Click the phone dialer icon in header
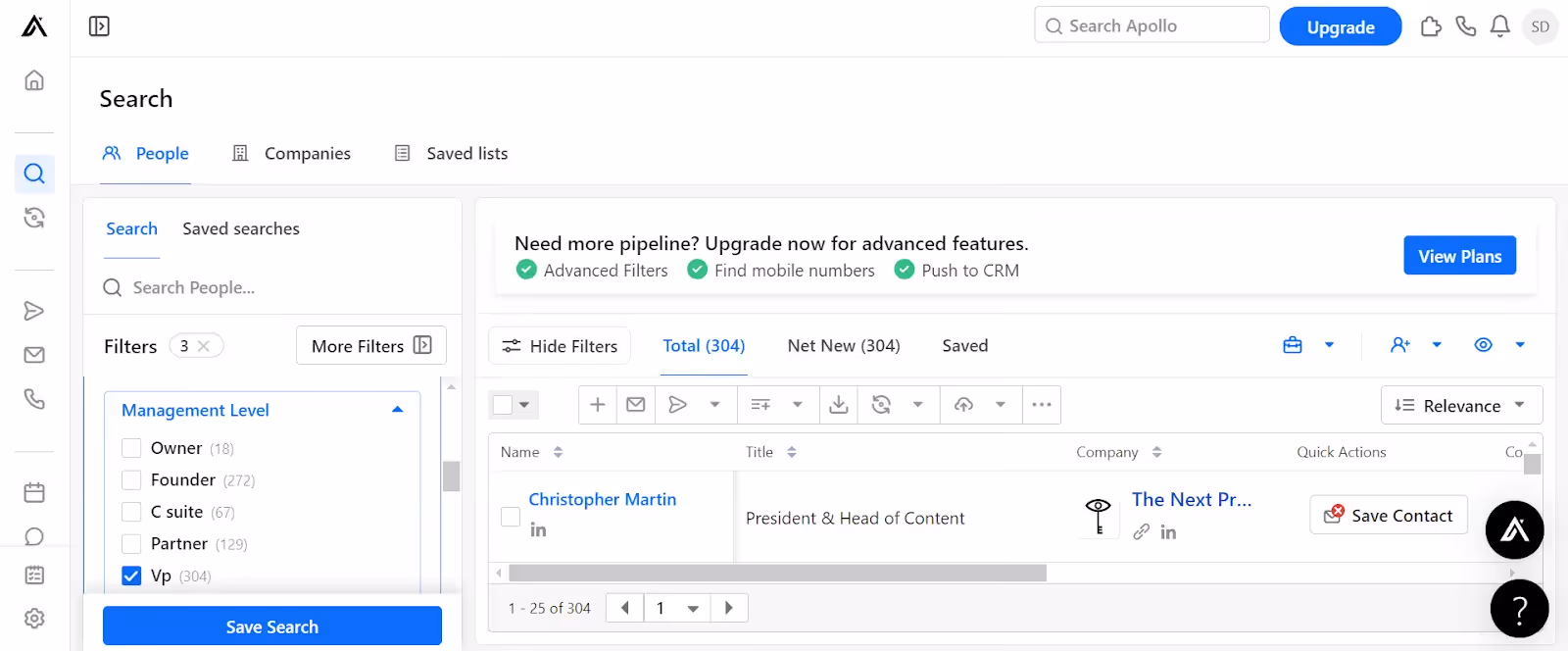Viewport: 1568px width, 651px height. 1465,26
